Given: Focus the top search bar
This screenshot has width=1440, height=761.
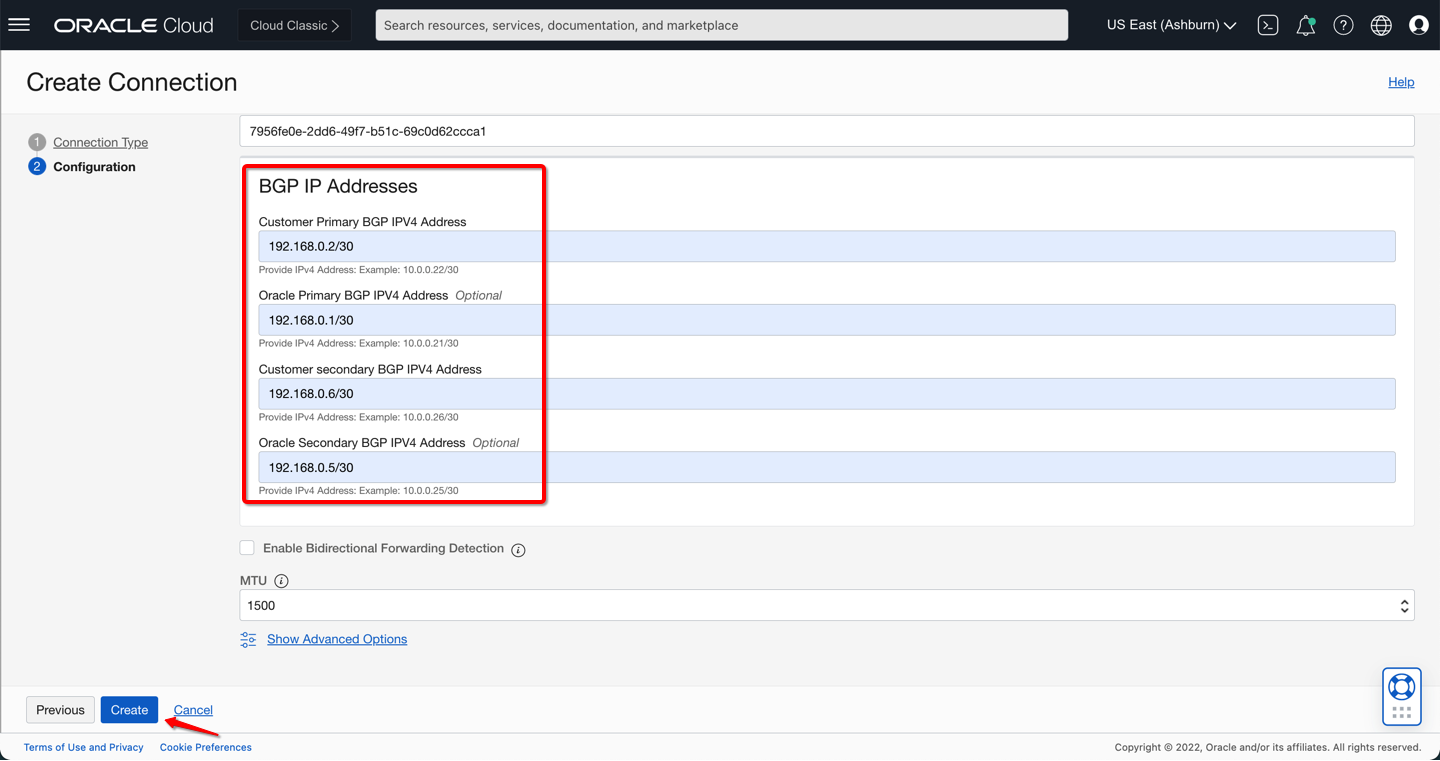Looking at the screenshot, I should 722,25.
